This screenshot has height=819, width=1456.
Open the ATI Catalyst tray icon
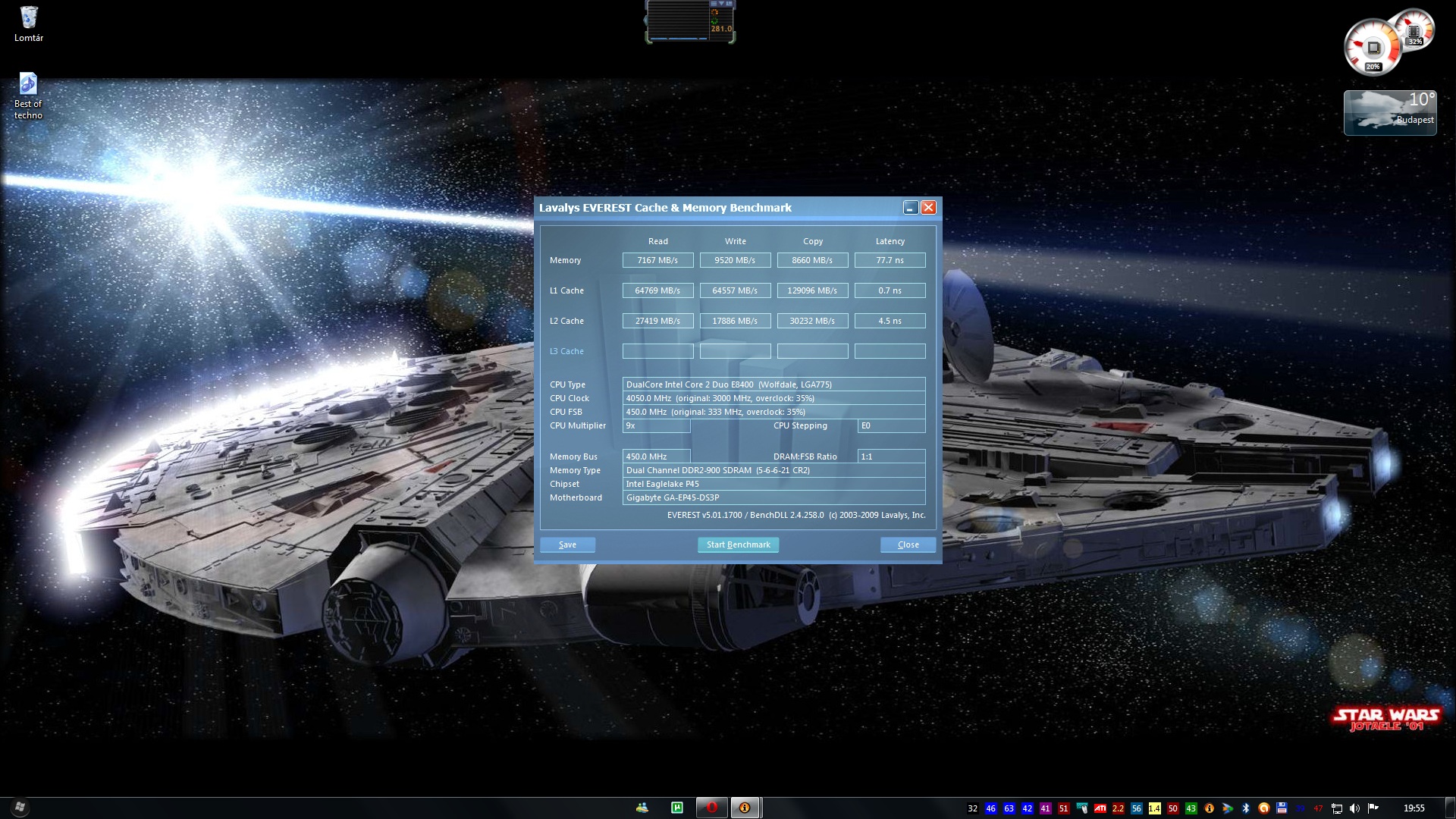click(1100, 808)
